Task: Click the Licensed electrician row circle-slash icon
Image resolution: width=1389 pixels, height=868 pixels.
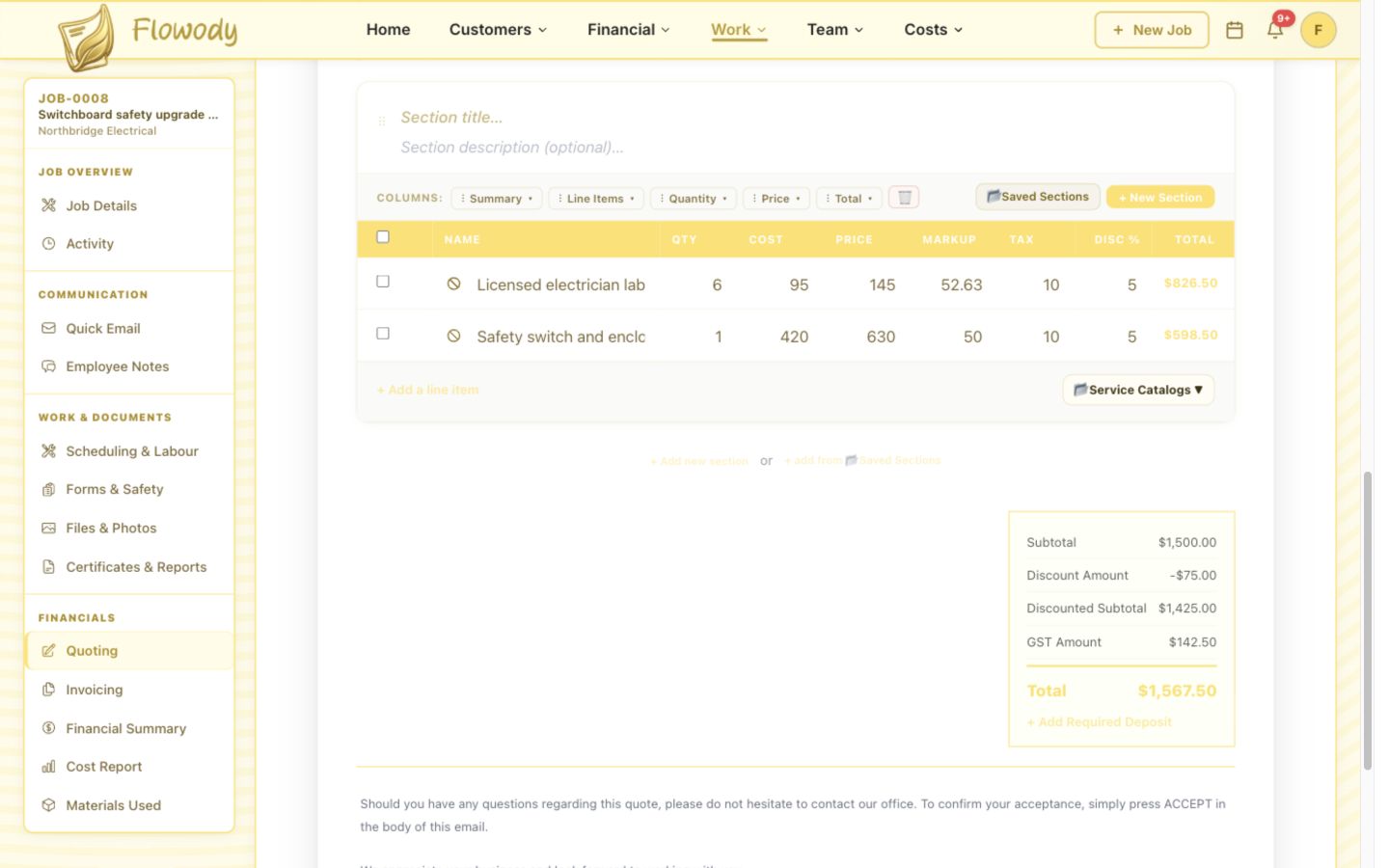Action: [453, 285]
